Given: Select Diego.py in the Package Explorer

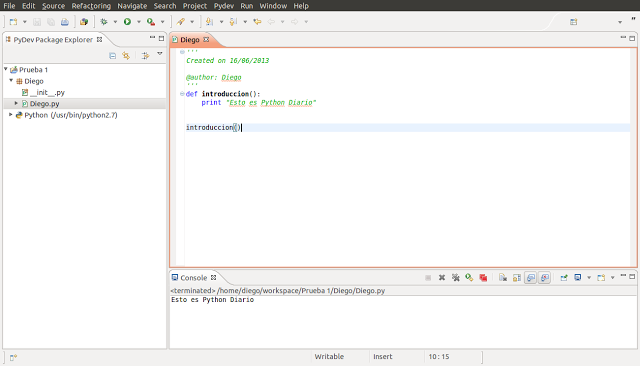Looking at the screenshot, I should 44,104.
